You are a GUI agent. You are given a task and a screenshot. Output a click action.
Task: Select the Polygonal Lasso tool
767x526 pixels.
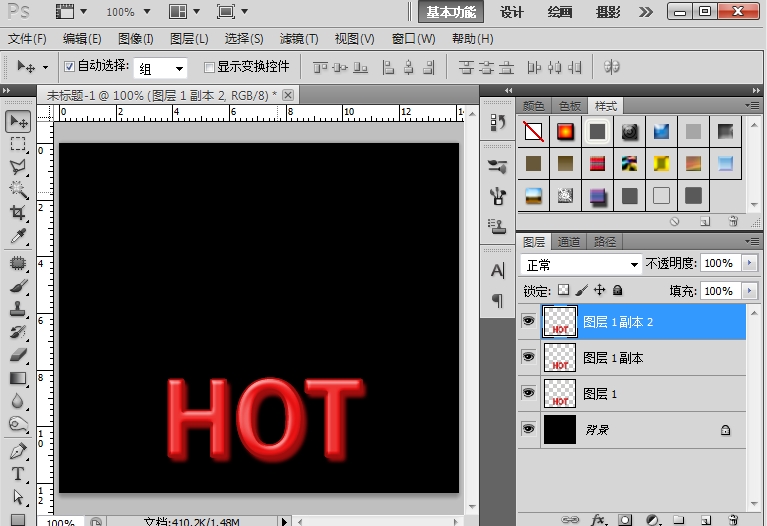point(18,167)
